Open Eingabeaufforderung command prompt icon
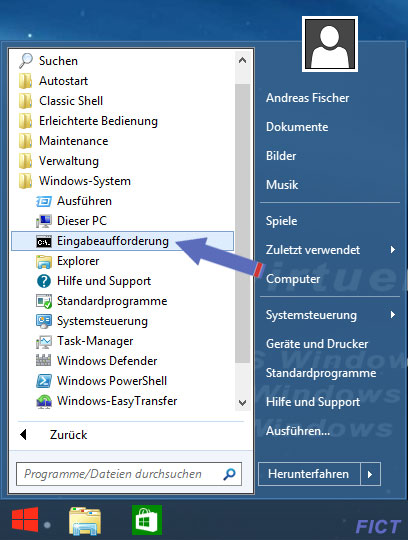The height and width of the screenshot is (540, 408). coord(44,241)
